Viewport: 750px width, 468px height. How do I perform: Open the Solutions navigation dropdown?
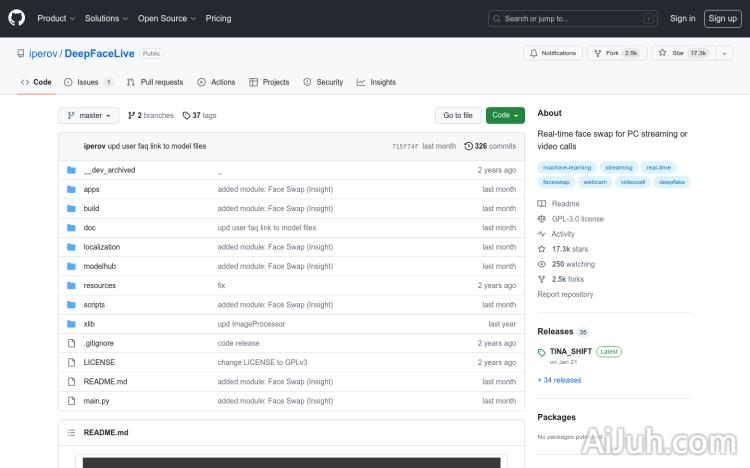[105, 18]
